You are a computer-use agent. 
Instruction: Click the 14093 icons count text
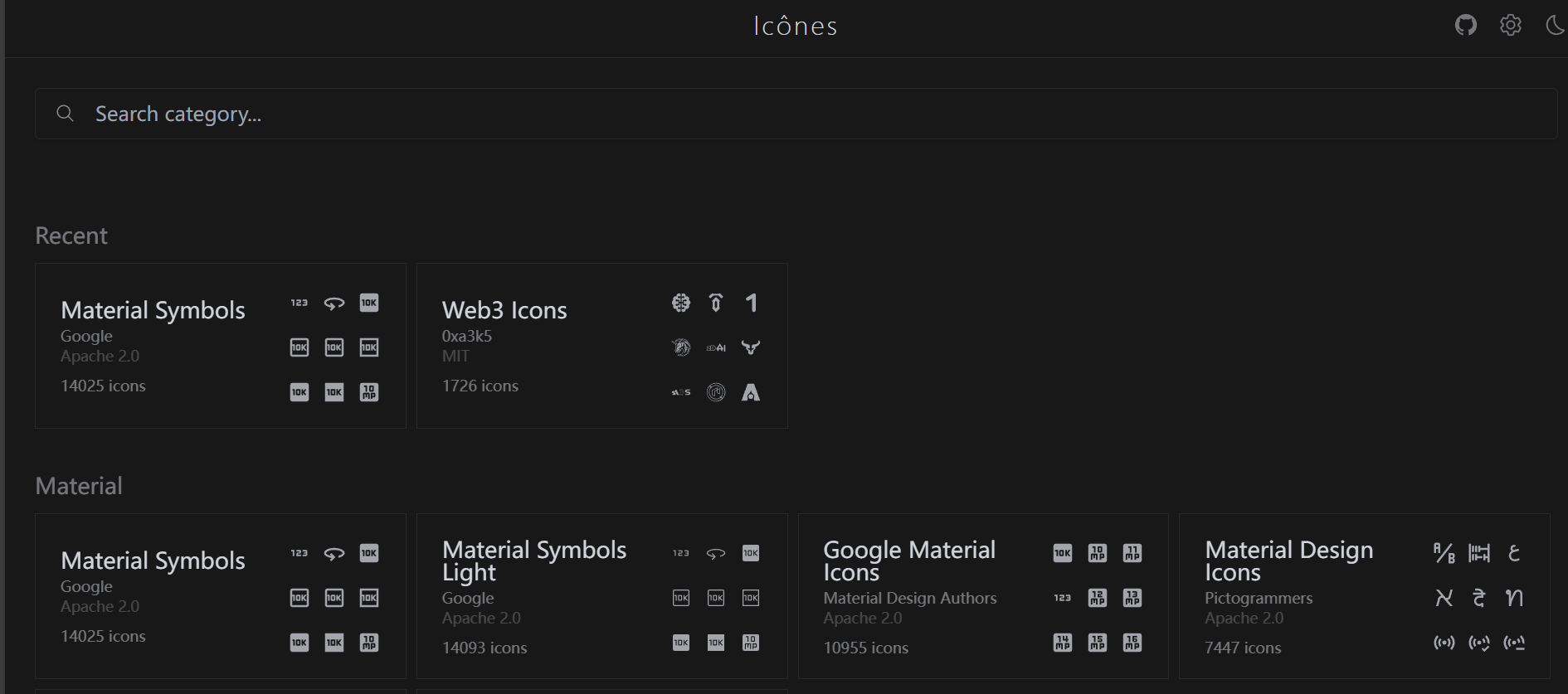click(x=485, y=648)
